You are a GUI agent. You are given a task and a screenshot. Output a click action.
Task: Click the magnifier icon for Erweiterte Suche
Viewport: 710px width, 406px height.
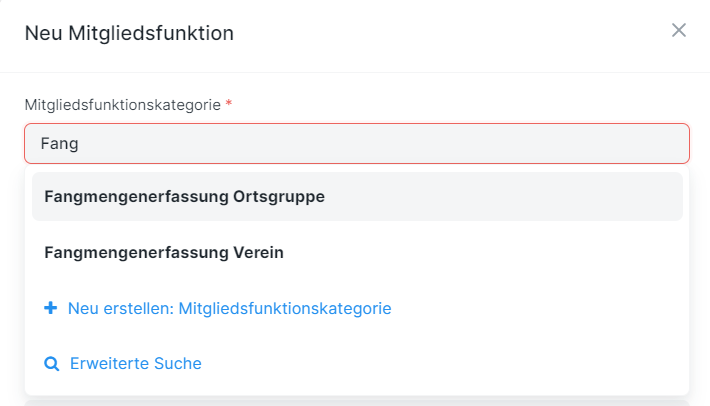coord(52,364)
